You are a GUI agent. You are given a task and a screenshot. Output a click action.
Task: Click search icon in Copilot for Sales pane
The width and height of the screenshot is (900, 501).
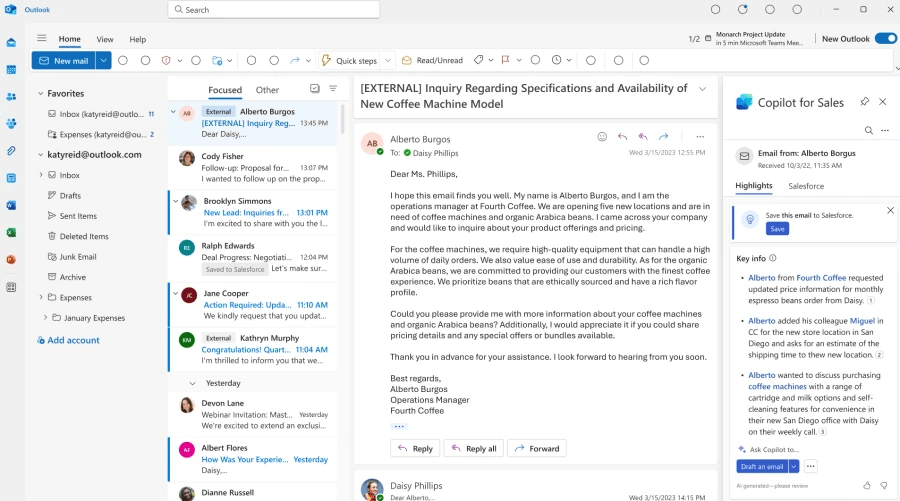pyautogui.click(x=868, y=131)
